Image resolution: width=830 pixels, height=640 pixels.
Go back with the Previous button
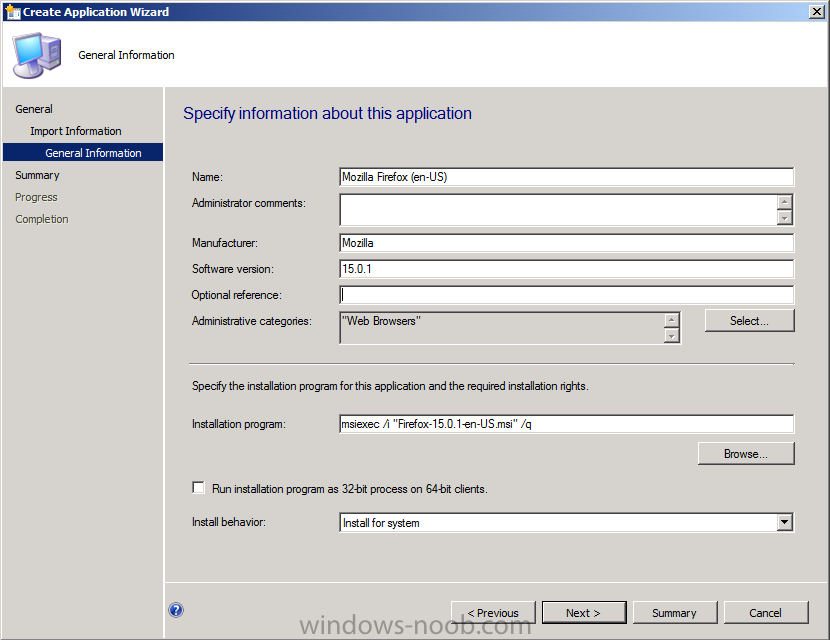pyautogui.click(x=493, y=612)
